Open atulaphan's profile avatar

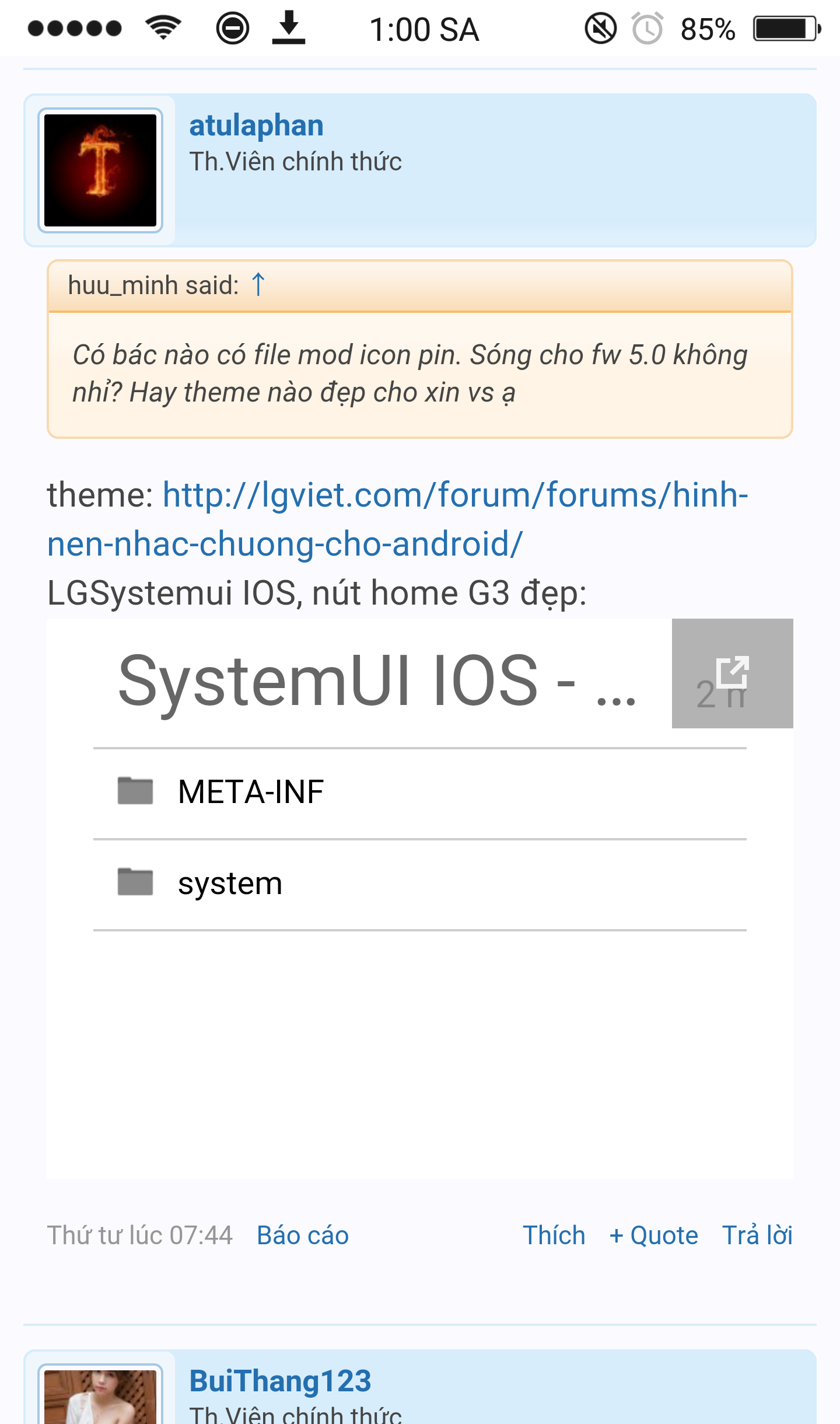[100, 170]
